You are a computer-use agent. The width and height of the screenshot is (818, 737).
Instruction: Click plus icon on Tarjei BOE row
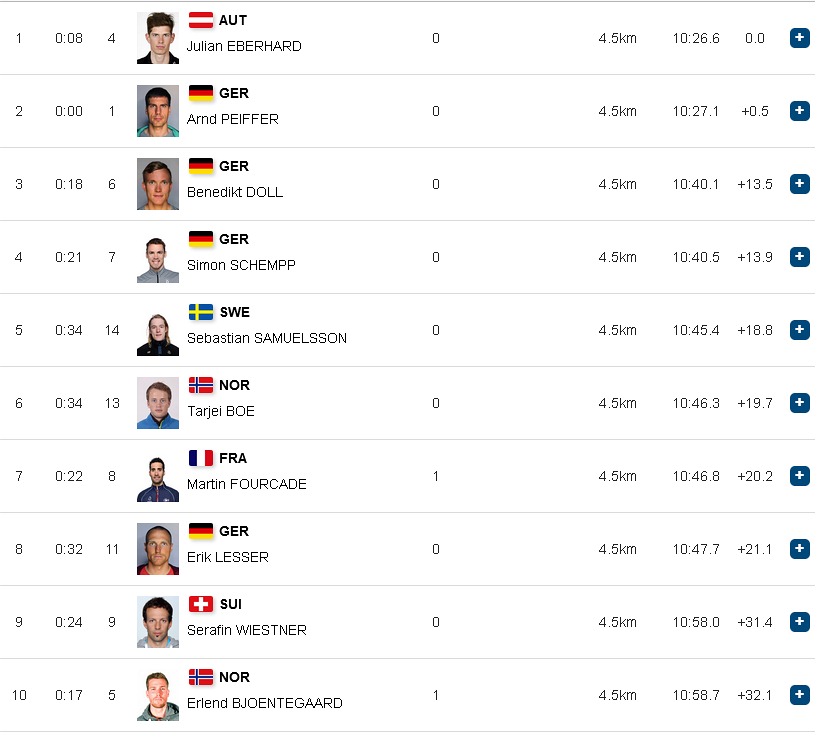pos(799,403)
